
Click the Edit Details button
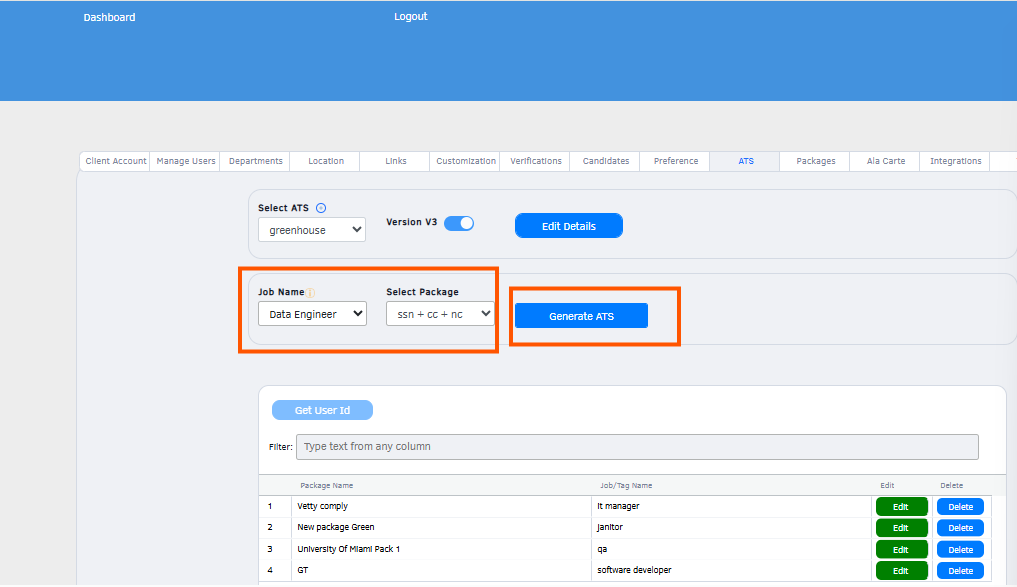pyautogui.click(x=569, y=226)
